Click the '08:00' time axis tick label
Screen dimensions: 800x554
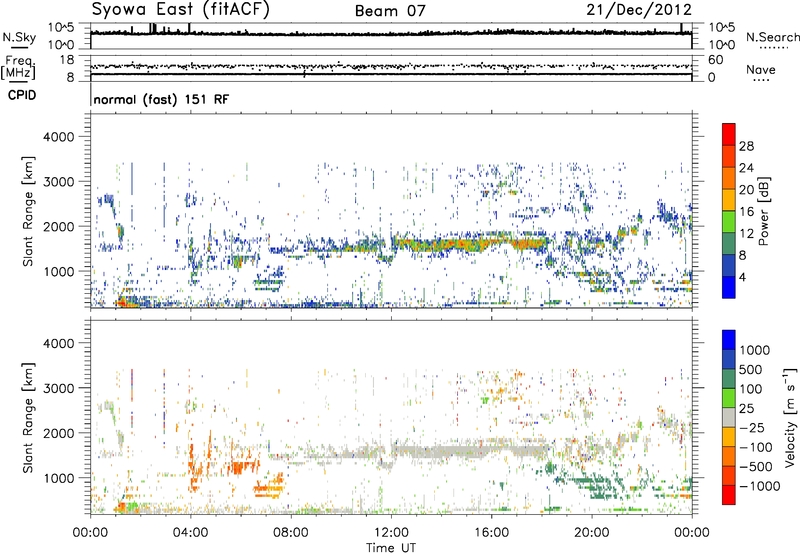pos(291,533)
